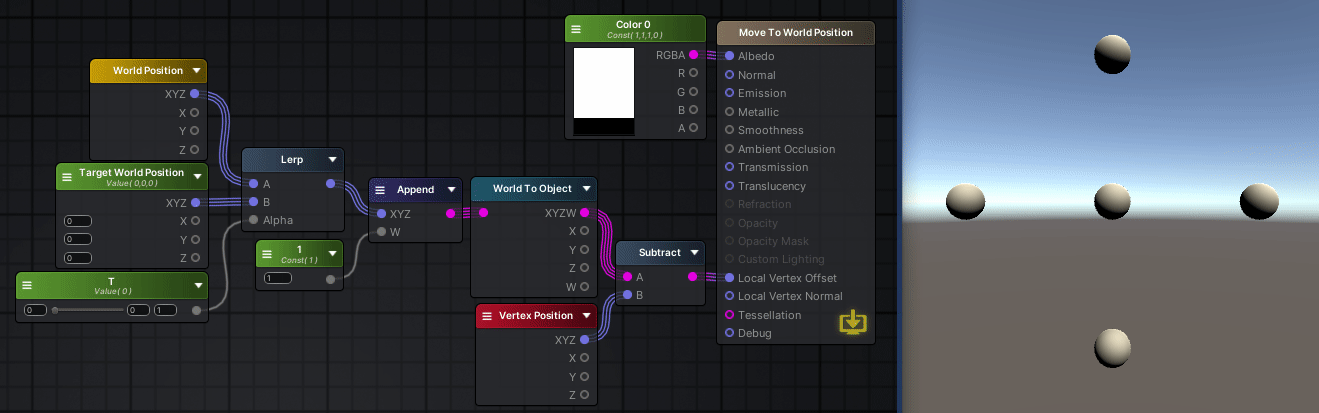
Task: Click the Color 0 white color swatch
Action: click(x=604, y=83)
